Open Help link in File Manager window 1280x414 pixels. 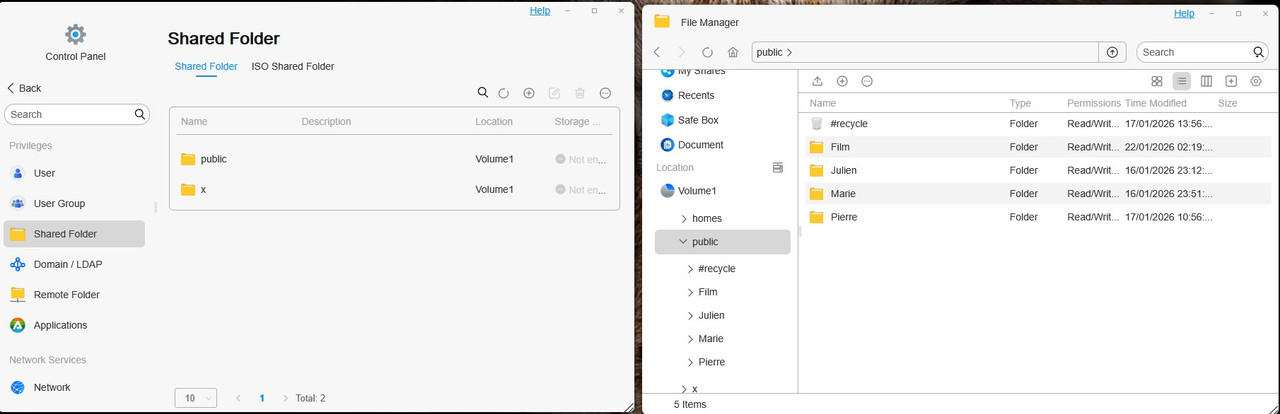coord(1184,13)
